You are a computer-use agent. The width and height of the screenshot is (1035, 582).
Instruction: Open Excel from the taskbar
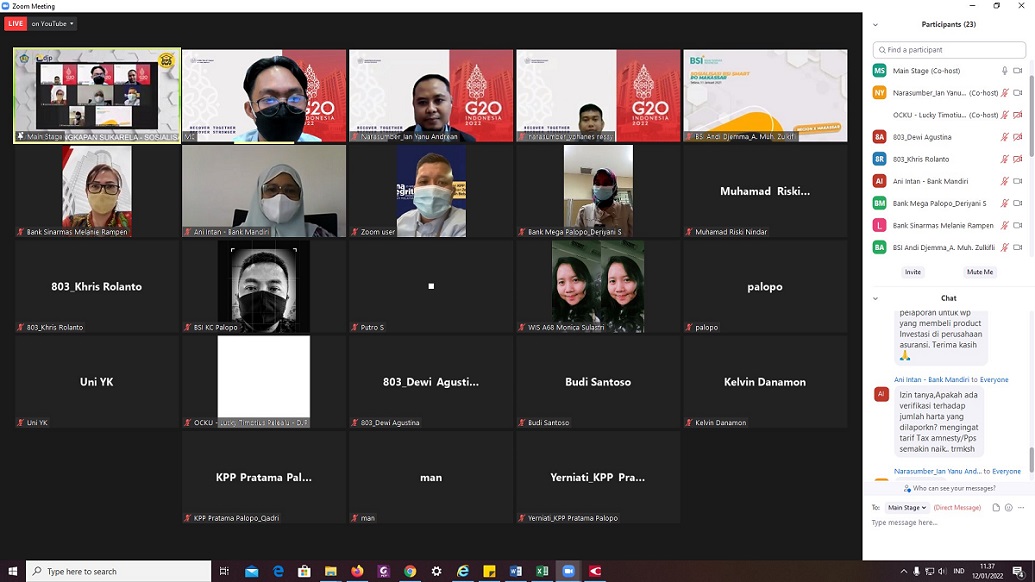pos(542,571)
